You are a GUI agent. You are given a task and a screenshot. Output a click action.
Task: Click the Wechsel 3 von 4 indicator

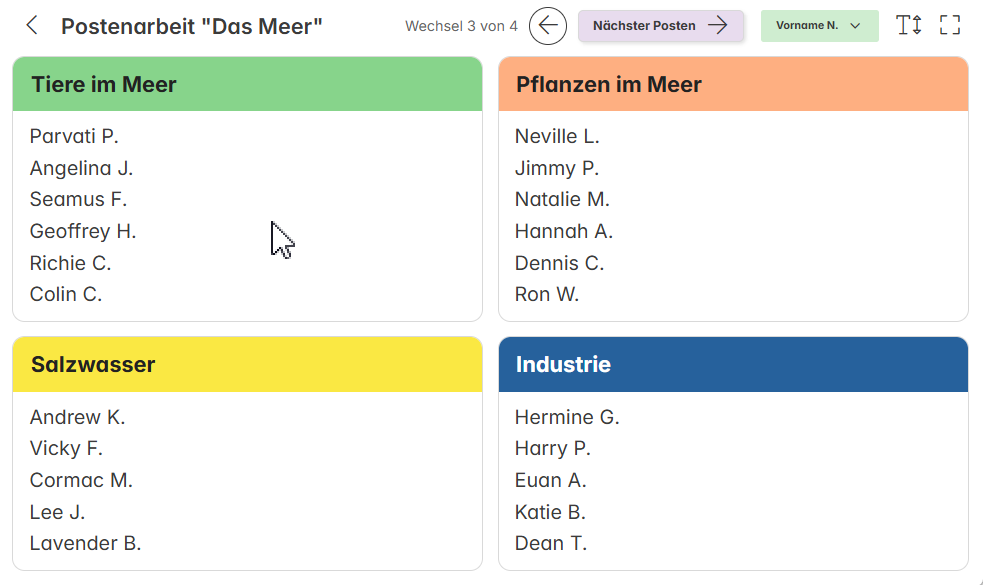tap(461, 26)
